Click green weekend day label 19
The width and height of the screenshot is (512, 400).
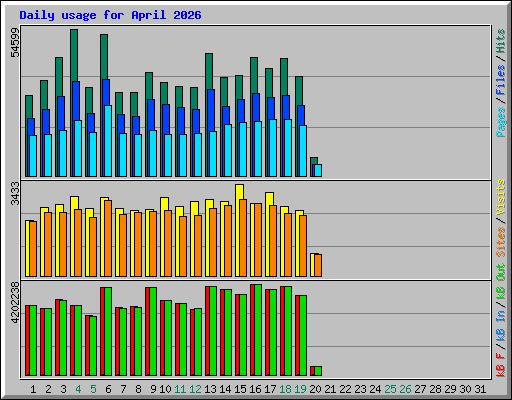300,389
